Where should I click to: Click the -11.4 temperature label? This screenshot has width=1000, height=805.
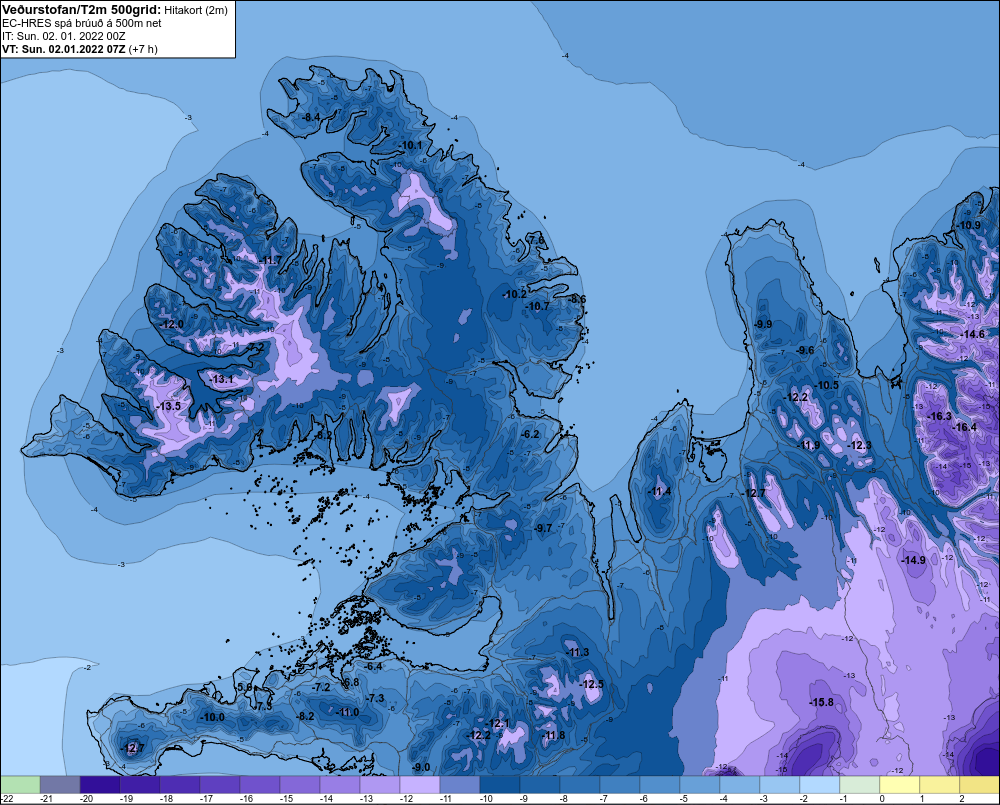point(660,492)
